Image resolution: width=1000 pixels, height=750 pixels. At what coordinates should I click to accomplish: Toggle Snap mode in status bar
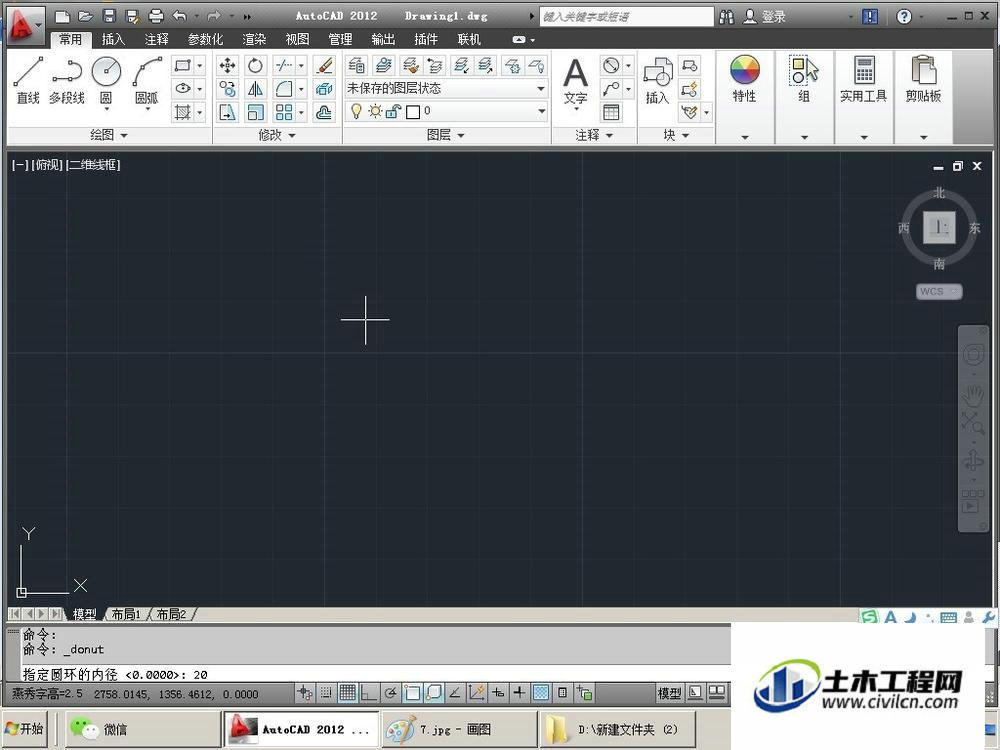tap(326, 693)
